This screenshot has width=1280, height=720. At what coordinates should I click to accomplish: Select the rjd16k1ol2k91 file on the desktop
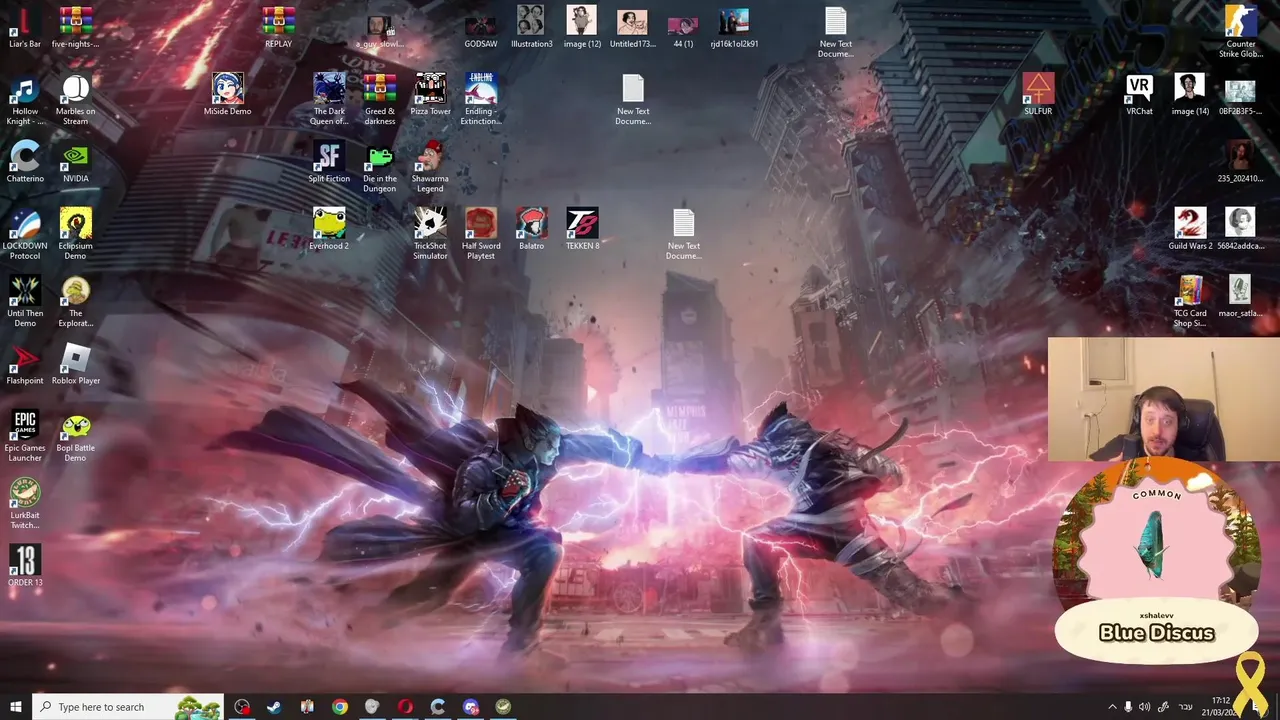pos(734,28)
